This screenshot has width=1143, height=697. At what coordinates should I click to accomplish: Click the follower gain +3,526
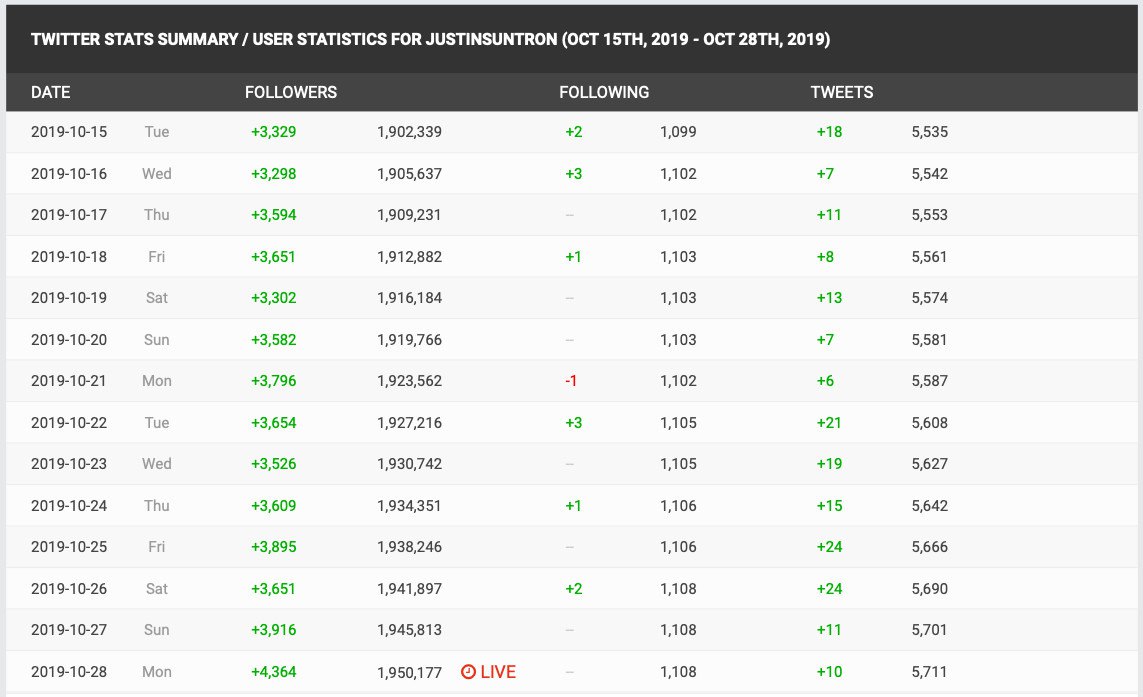pyautogui.click(x=273, y=464)
